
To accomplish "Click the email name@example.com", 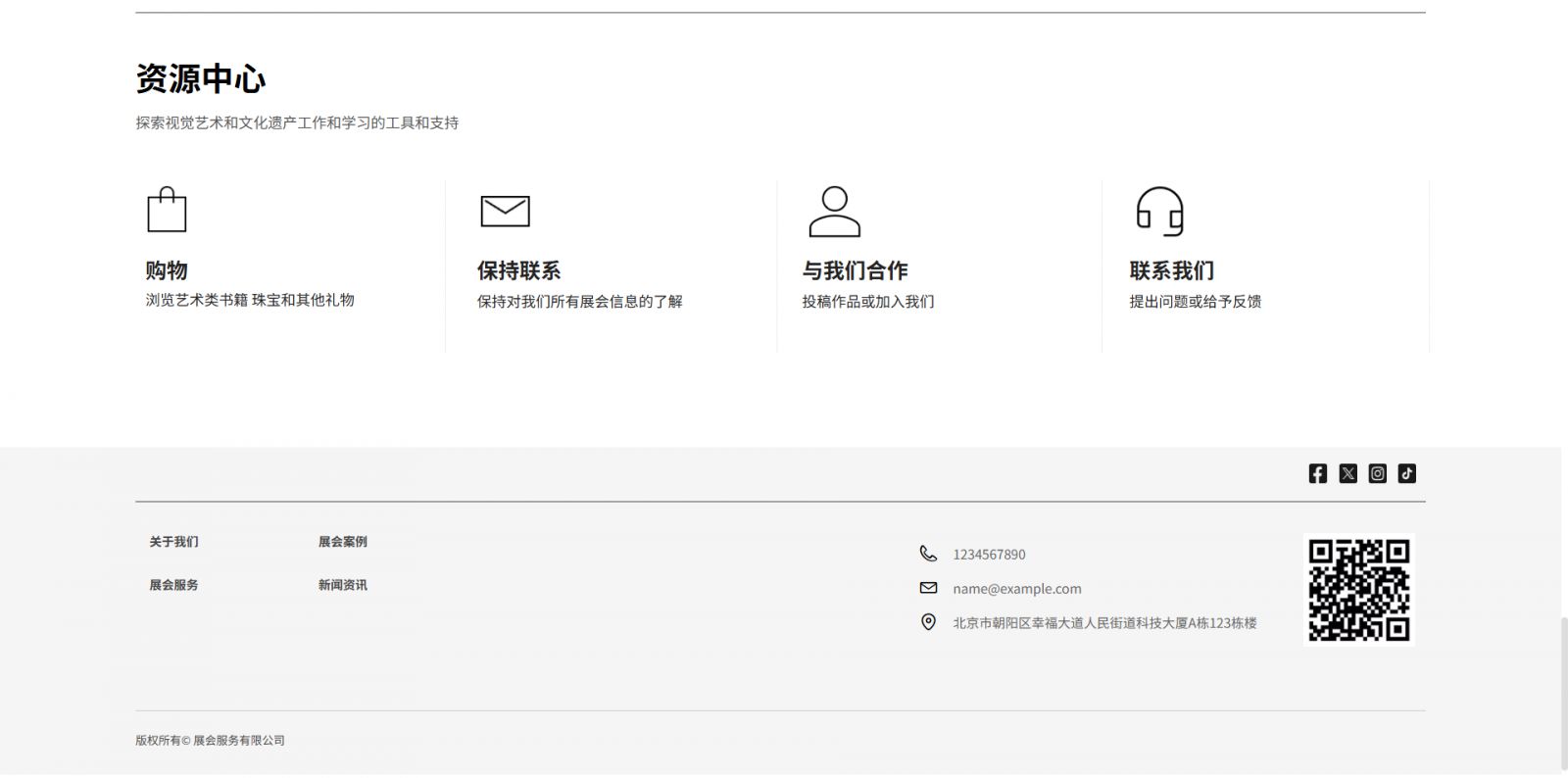I will click(1017, 589).
